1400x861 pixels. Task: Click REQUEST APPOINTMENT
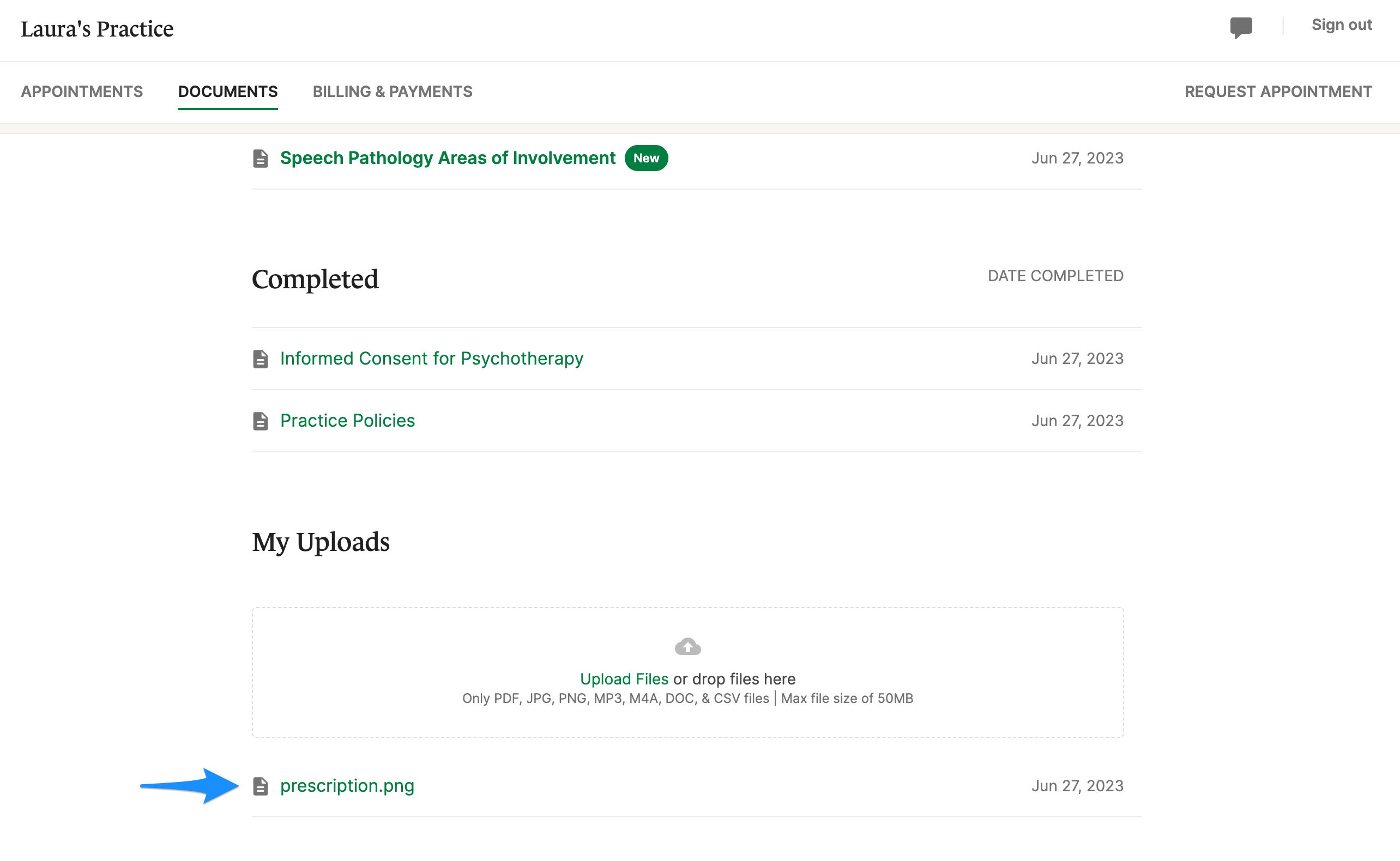coord(1278,92)
